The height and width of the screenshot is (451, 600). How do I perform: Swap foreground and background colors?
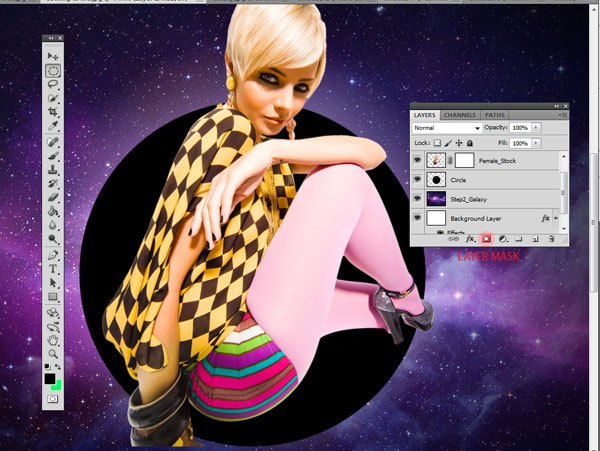[58, 366]
